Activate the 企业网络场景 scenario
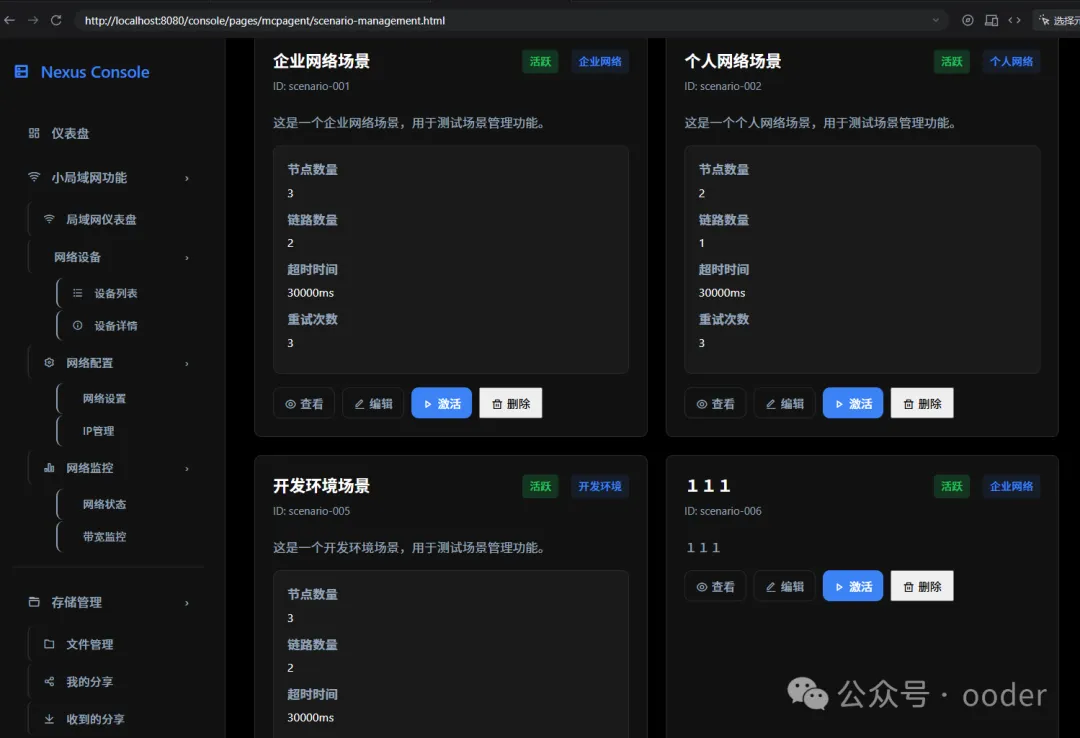This screenshot has height=738, width=1080. pos(441,403)
